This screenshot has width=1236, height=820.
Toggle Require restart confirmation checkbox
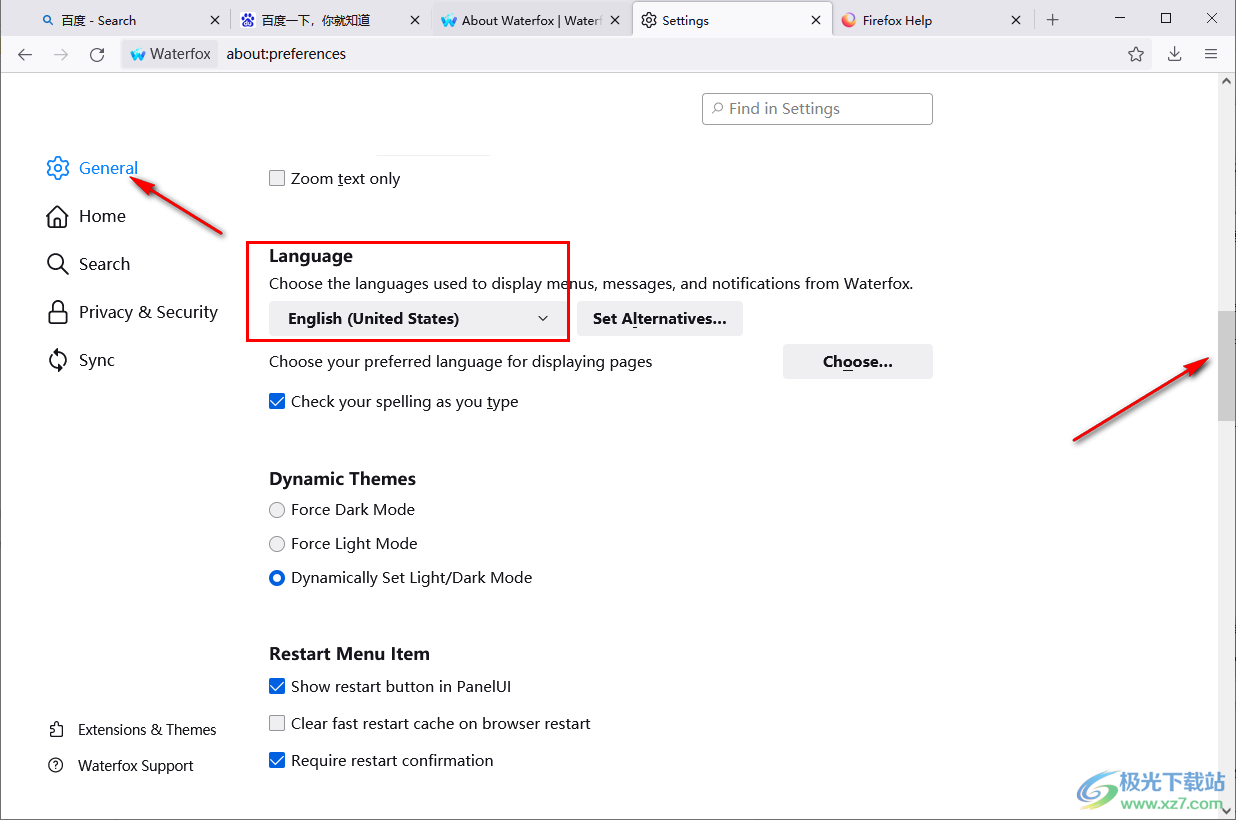tap(277, 761)
